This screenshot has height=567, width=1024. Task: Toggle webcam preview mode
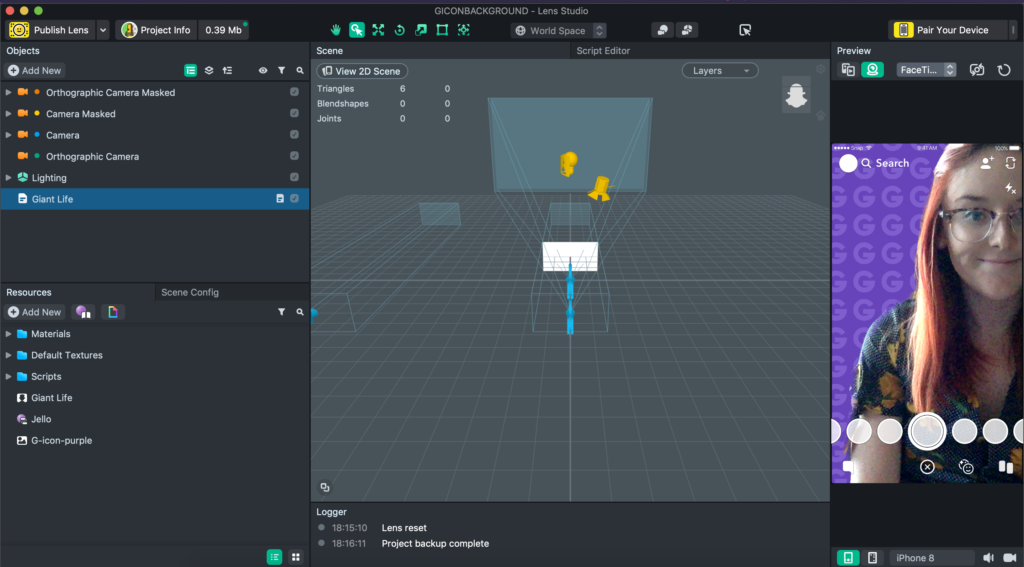click(872, 70)
